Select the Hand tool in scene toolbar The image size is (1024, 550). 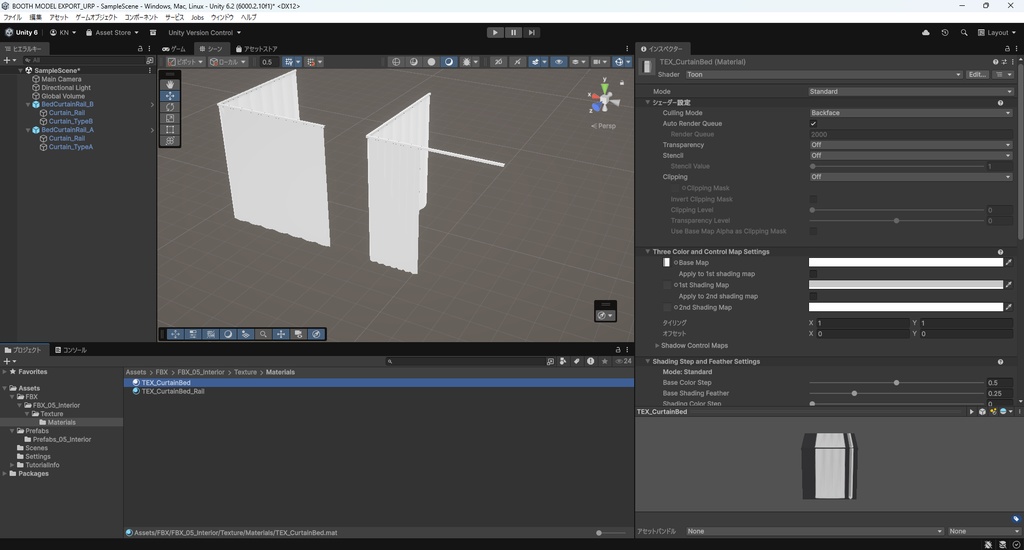click(170, 84)
